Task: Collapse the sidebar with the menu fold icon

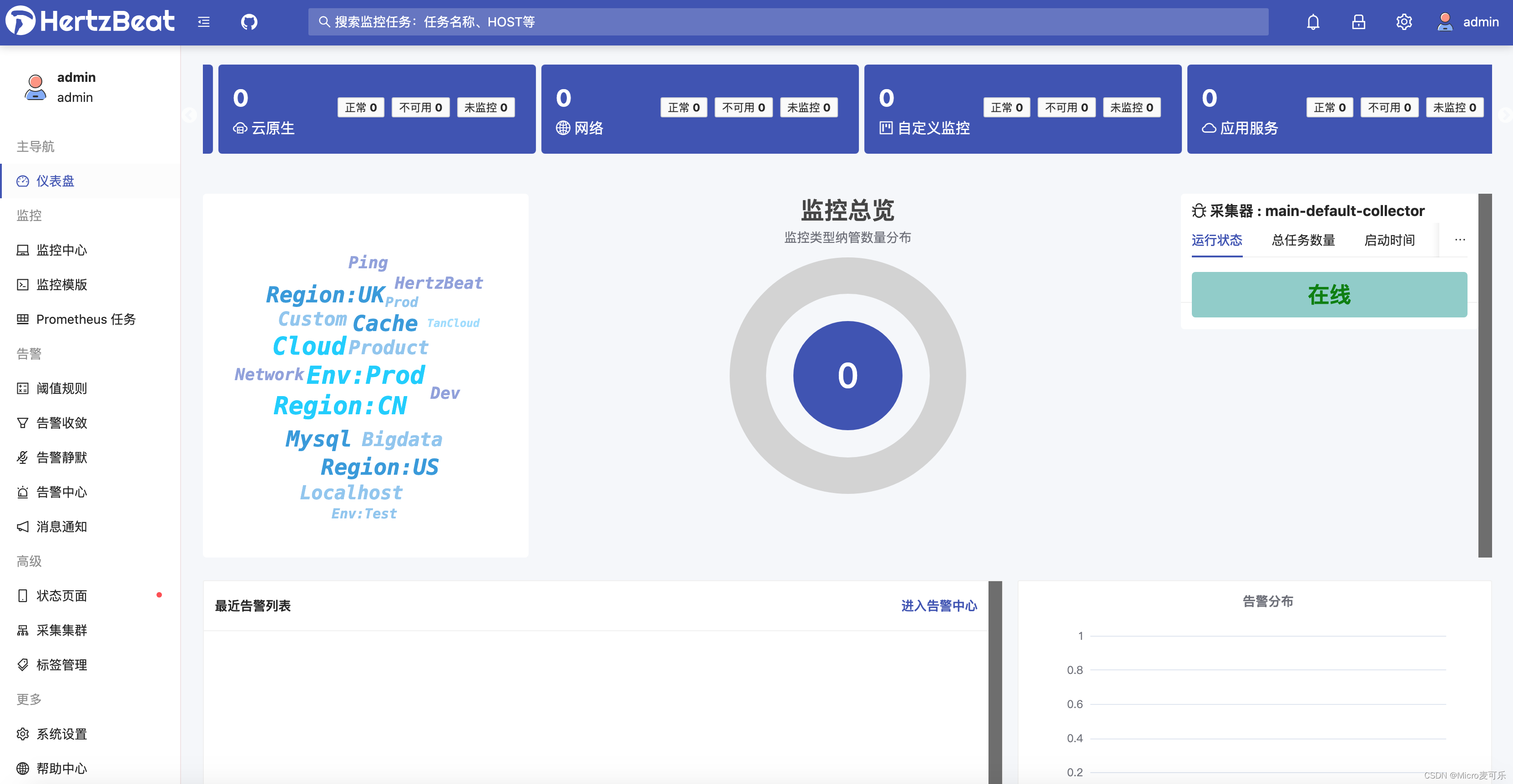Action: pyautogui.click(x=204, y=22)
